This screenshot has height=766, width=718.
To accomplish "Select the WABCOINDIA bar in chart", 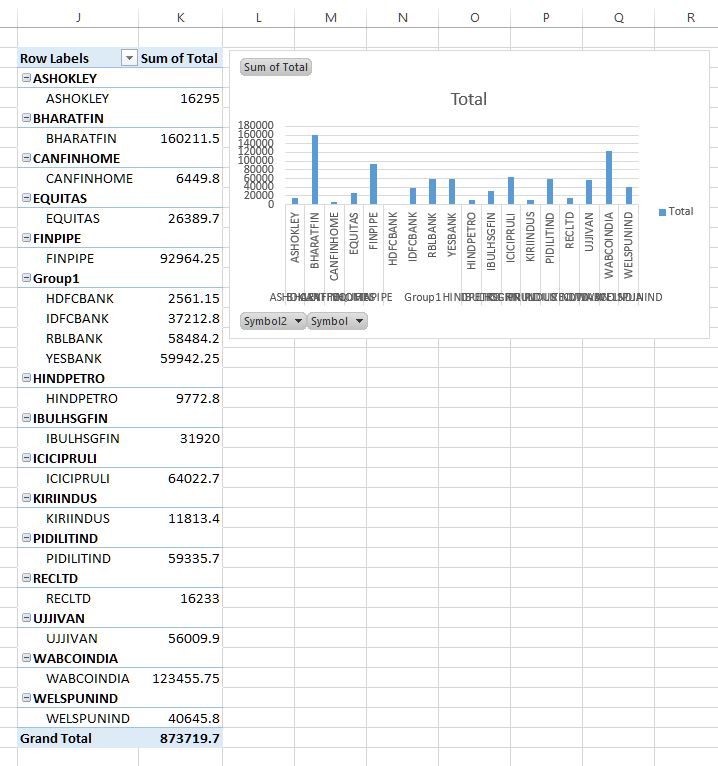I will pyautogui.click(x=609, y=177).
